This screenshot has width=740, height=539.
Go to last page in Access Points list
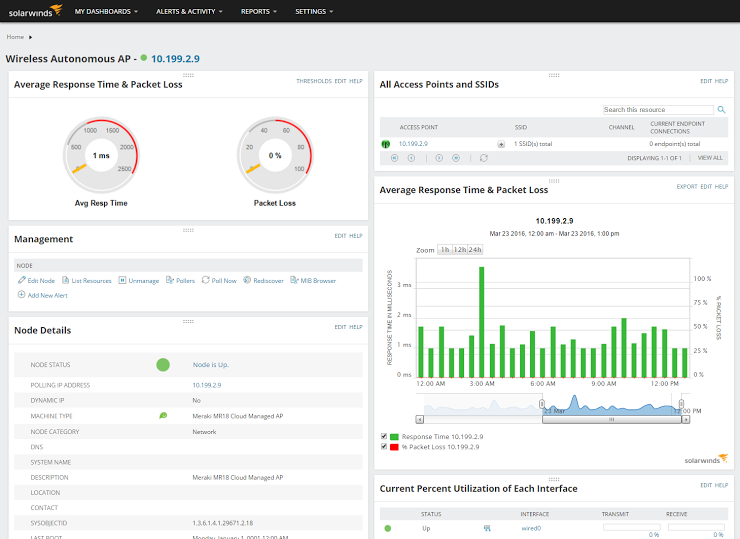[x=456, y=158]
